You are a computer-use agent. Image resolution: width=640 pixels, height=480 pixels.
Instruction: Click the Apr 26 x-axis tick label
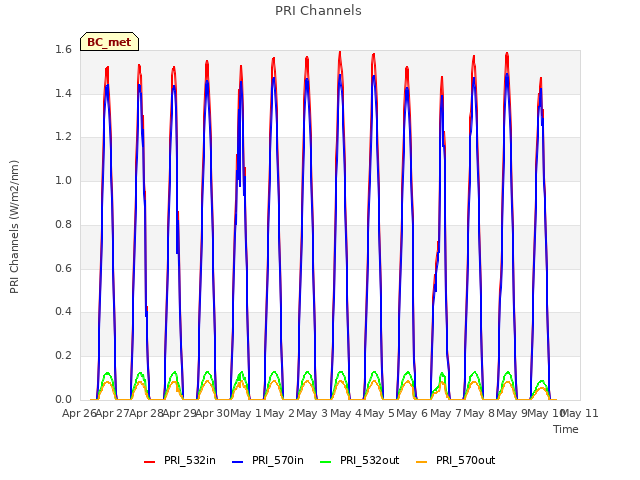point(79,413)
